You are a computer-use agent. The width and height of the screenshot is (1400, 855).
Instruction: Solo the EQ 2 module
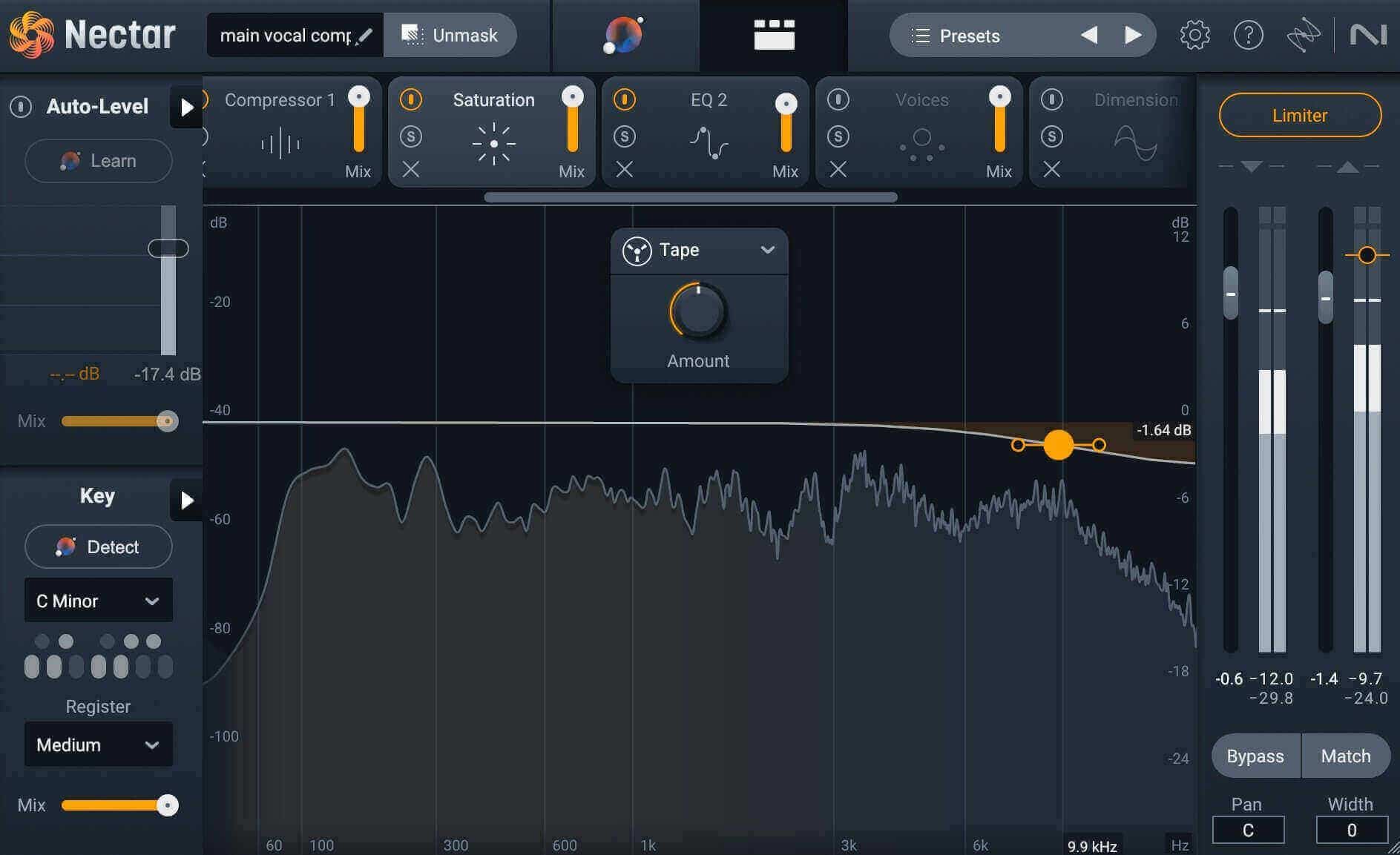click(x=625, y=136)
